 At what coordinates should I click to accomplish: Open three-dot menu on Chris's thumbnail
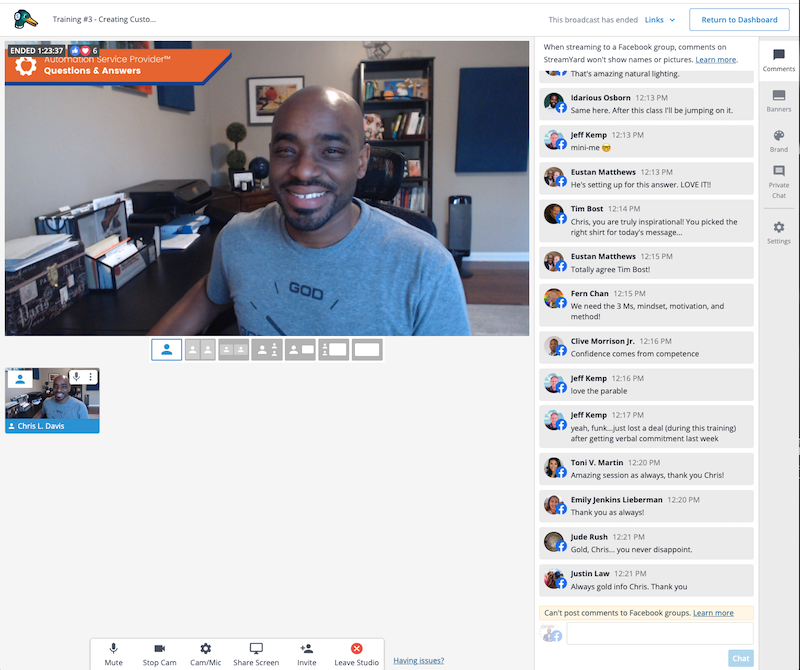(91, 377)
